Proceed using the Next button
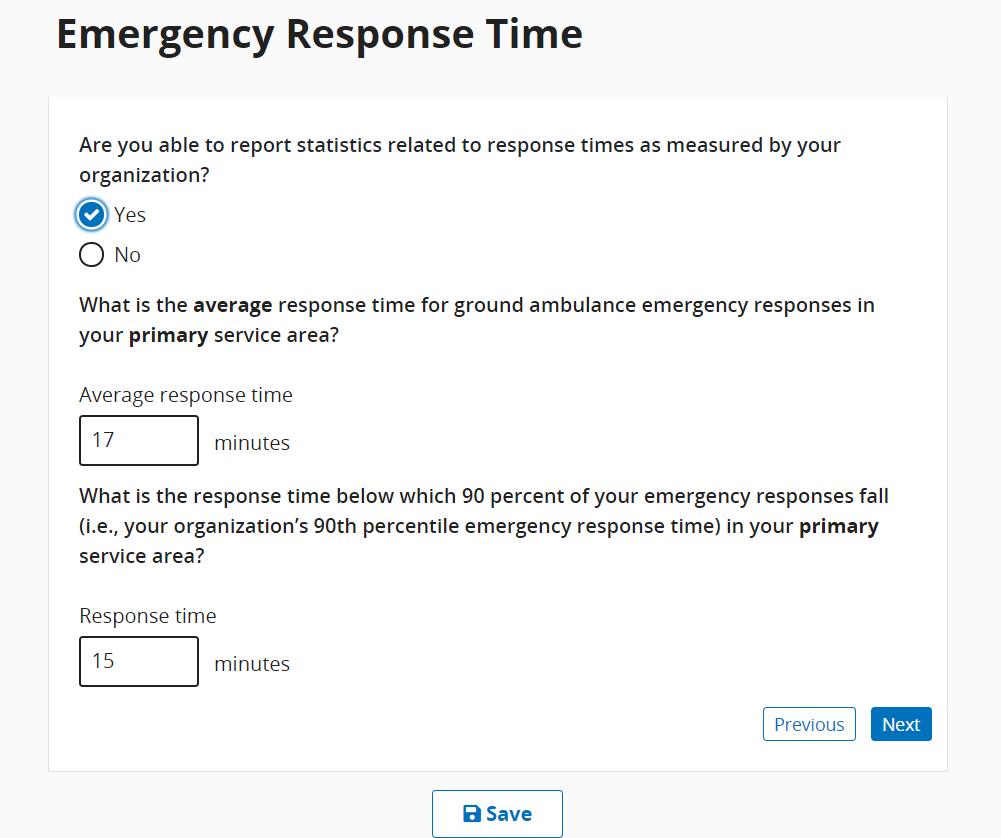Viewport: 1001px width, 838px height. tap(901, 725)
